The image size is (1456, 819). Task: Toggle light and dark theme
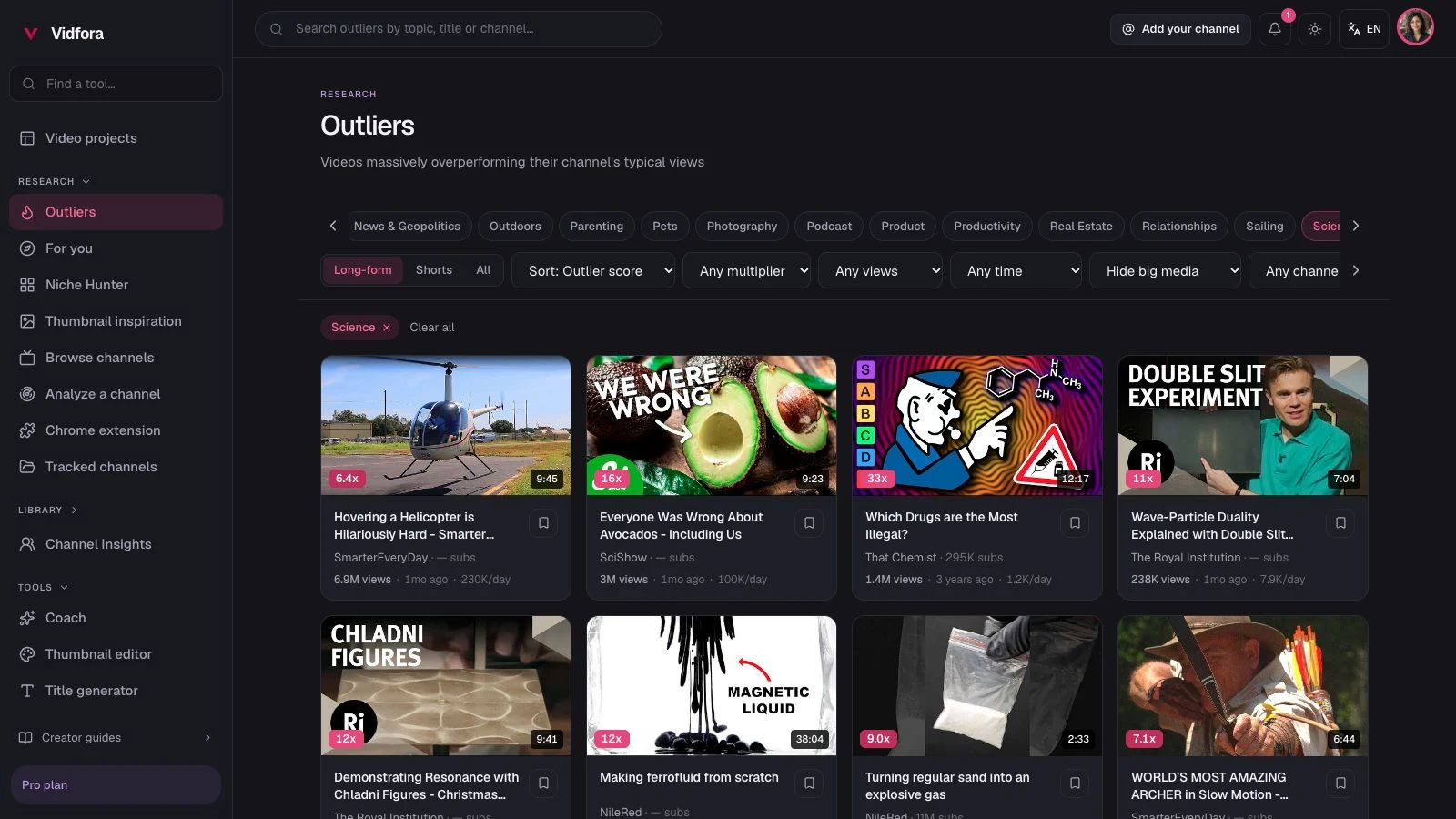click(1315, 29)
